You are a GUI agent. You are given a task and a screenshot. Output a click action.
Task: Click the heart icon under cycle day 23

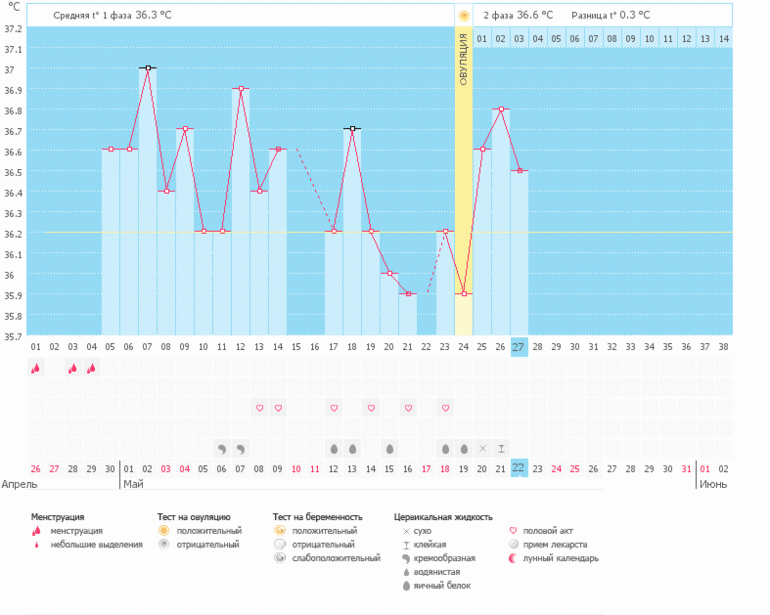coord(445,408)
